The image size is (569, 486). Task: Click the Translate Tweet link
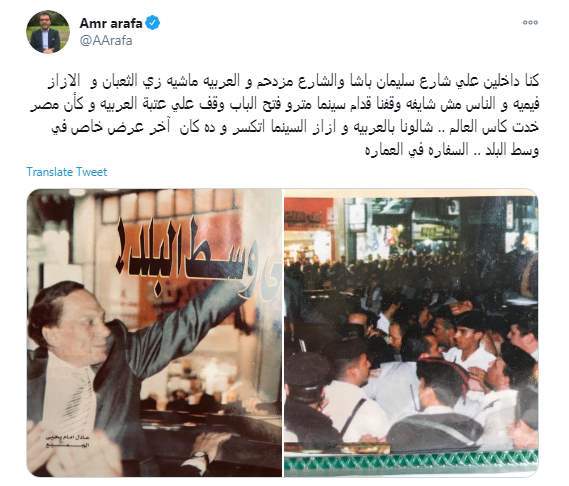coord(67,172)
